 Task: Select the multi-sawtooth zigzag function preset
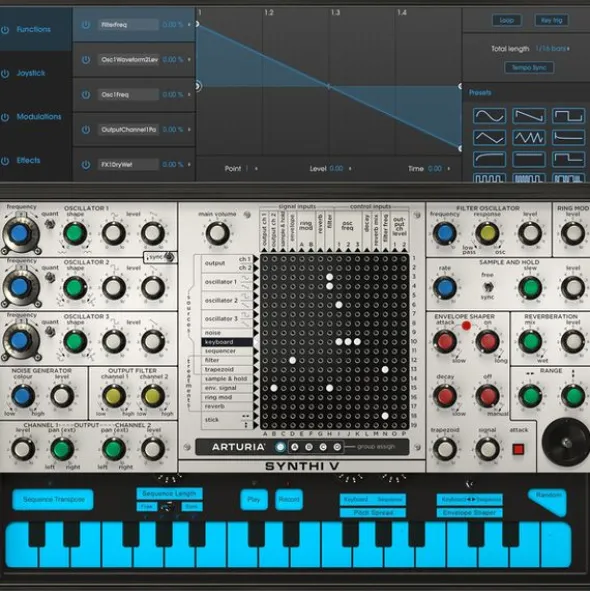click(x=529, y=138)
